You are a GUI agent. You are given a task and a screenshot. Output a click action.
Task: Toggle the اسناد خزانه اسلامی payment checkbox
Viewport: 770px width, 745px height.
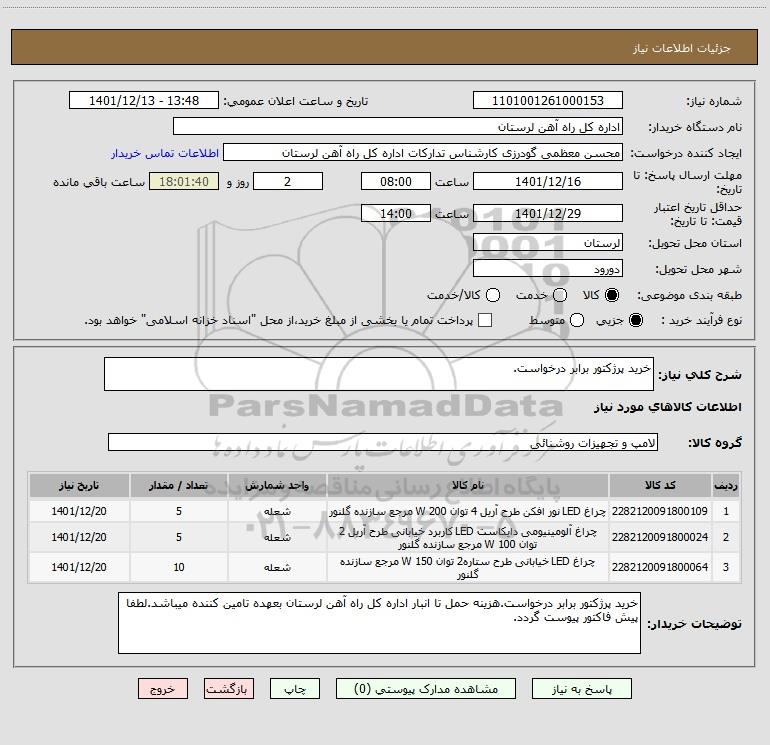(485, 320)
